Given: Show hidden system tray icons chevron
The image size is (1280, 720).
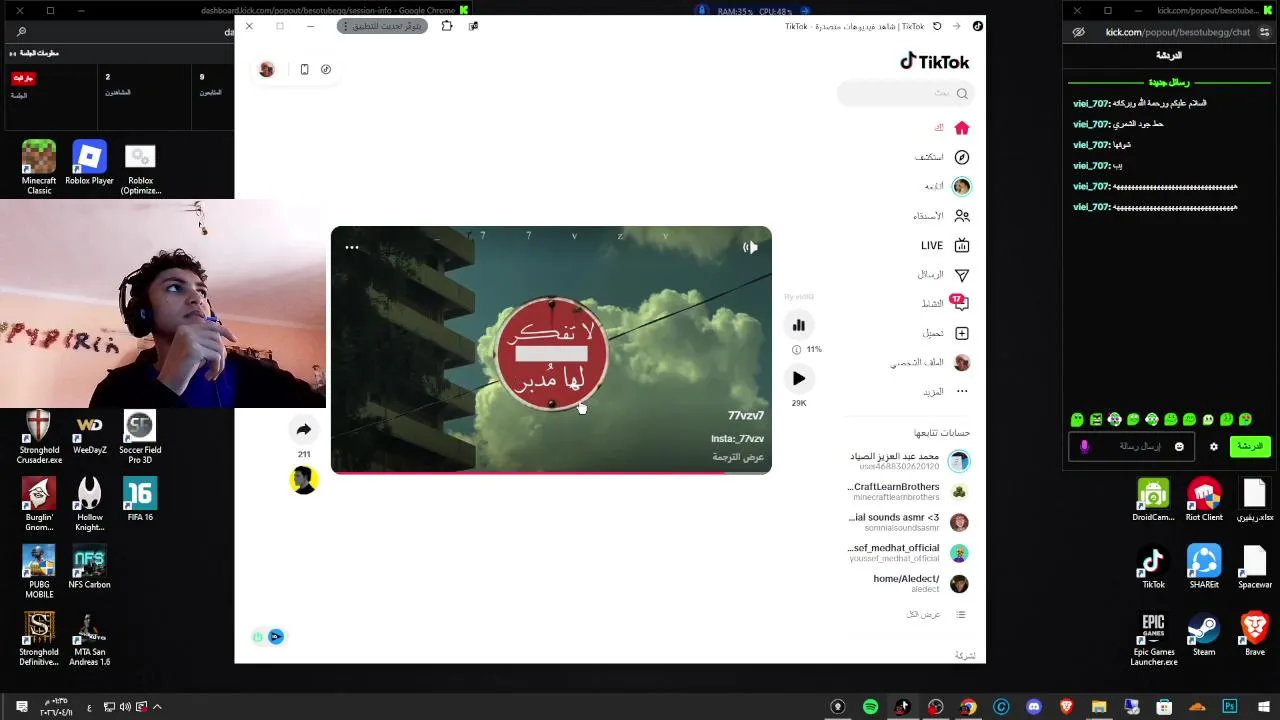Looking at the screenshot, I should (157, 707).
